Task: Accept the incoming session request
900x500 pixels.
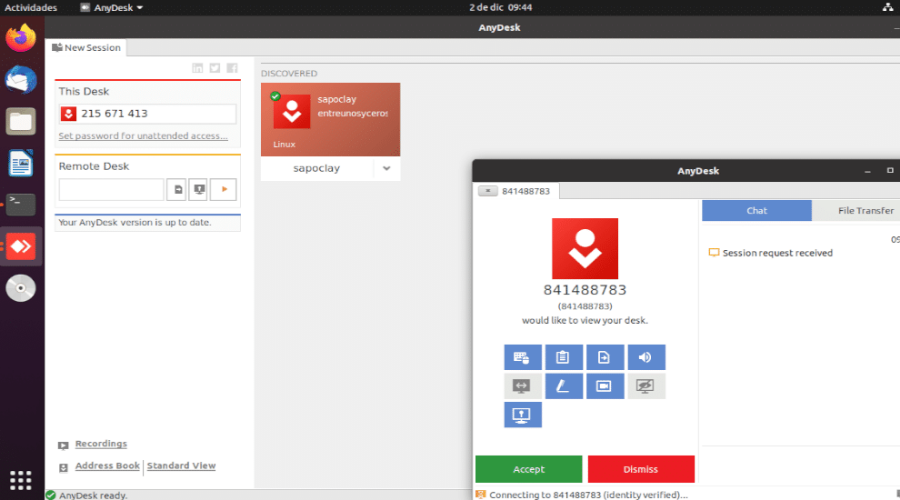Action: 529,469
